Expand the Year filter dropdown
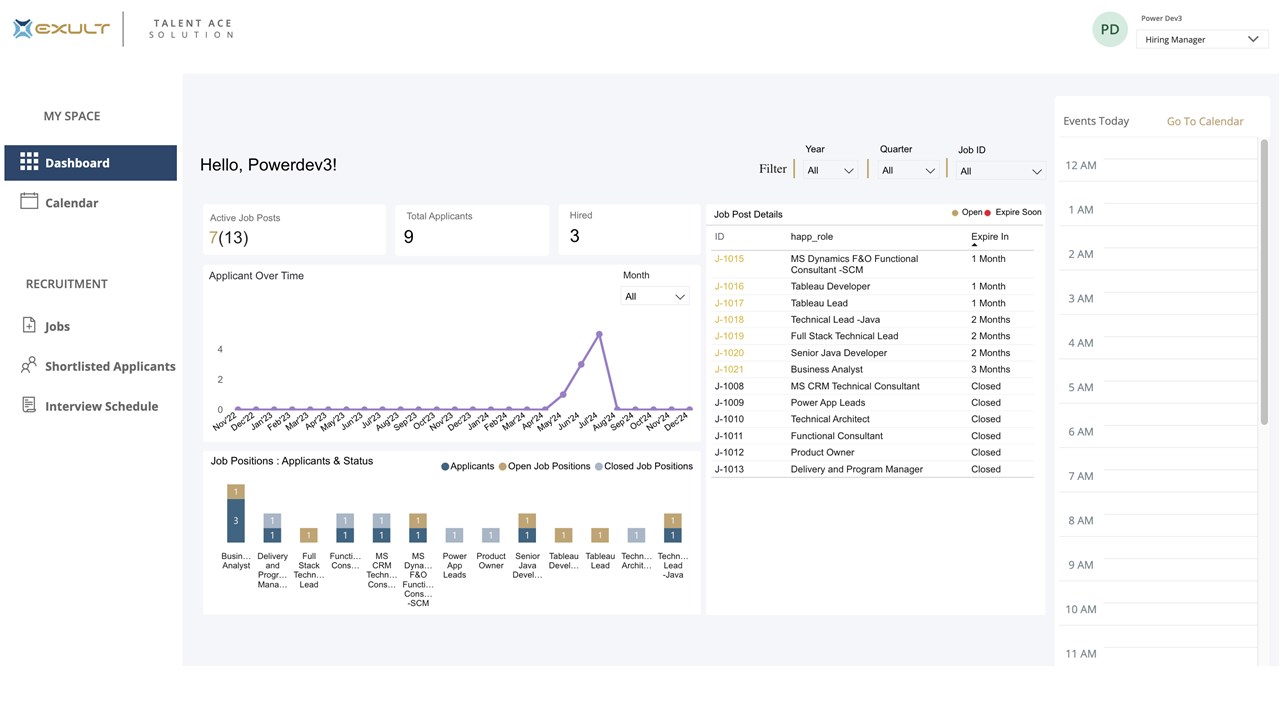Screen dimensions: 1280x720 click(830, 170)
